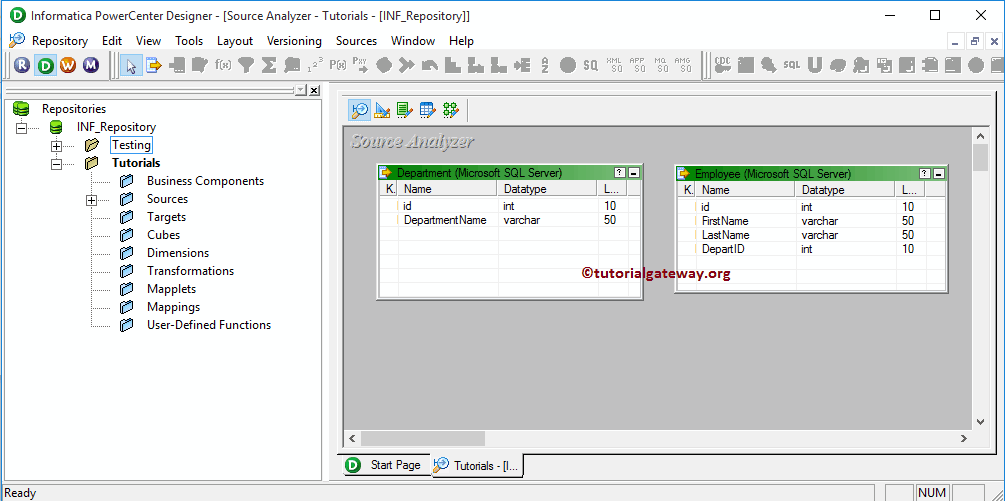The image size is (1005, 501).
Task: Select the Targets tree node
Action: 166,217
